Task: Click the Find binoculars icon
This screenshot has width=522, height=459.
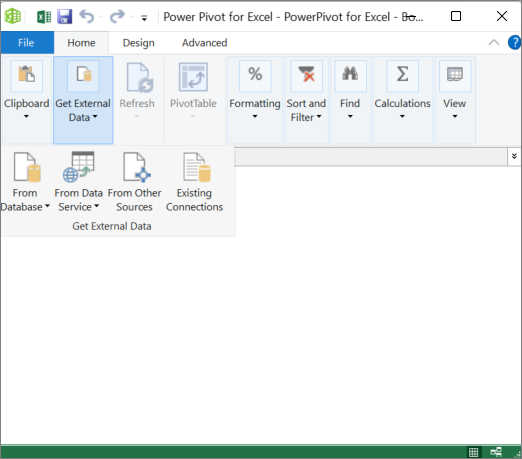Action: [x=351, y=76]
